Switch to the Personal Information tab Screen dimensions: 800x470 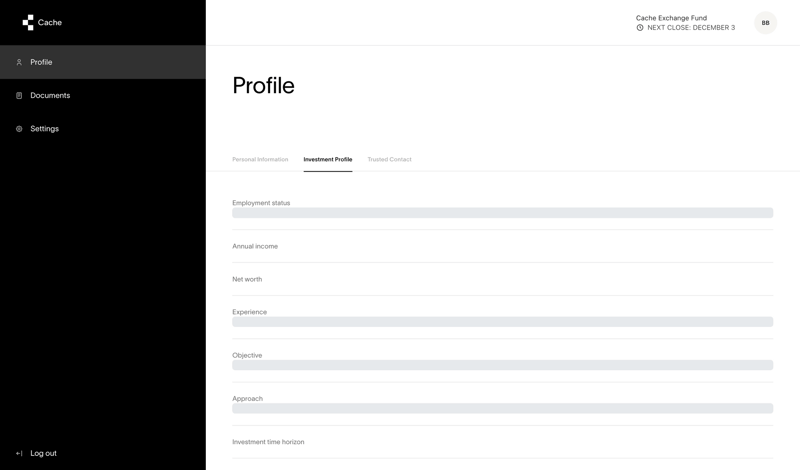(x=260, y=160)
